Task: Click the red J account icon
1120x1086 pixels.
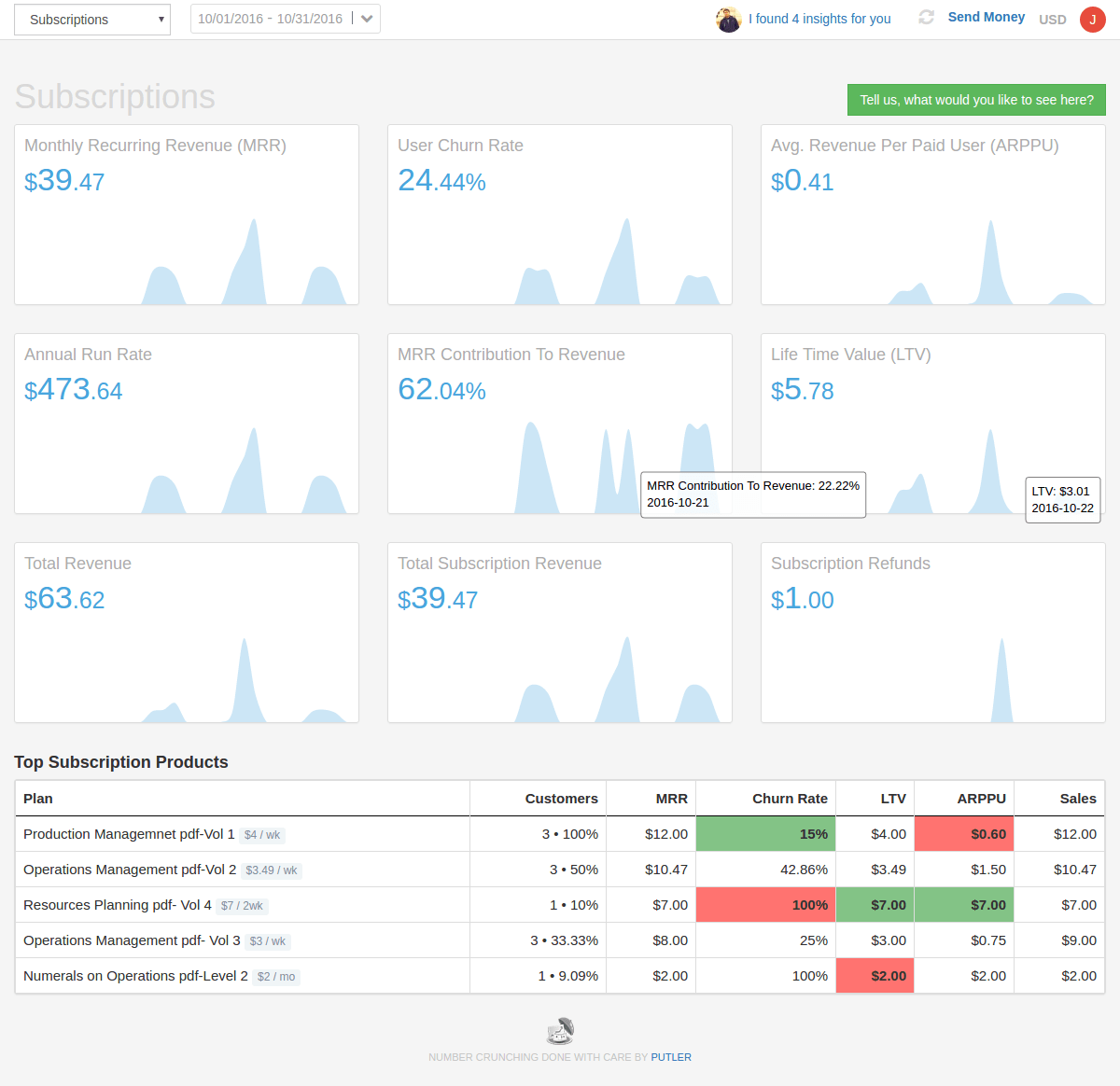Action: click(x=1092, y=19)
